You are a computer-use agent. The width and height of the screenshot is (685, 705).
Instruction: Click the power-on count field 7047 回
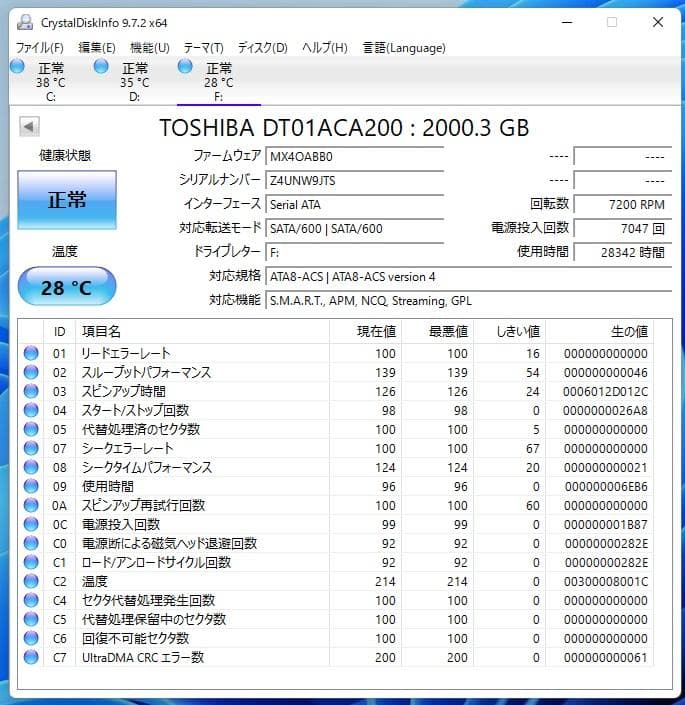(623, 228)
